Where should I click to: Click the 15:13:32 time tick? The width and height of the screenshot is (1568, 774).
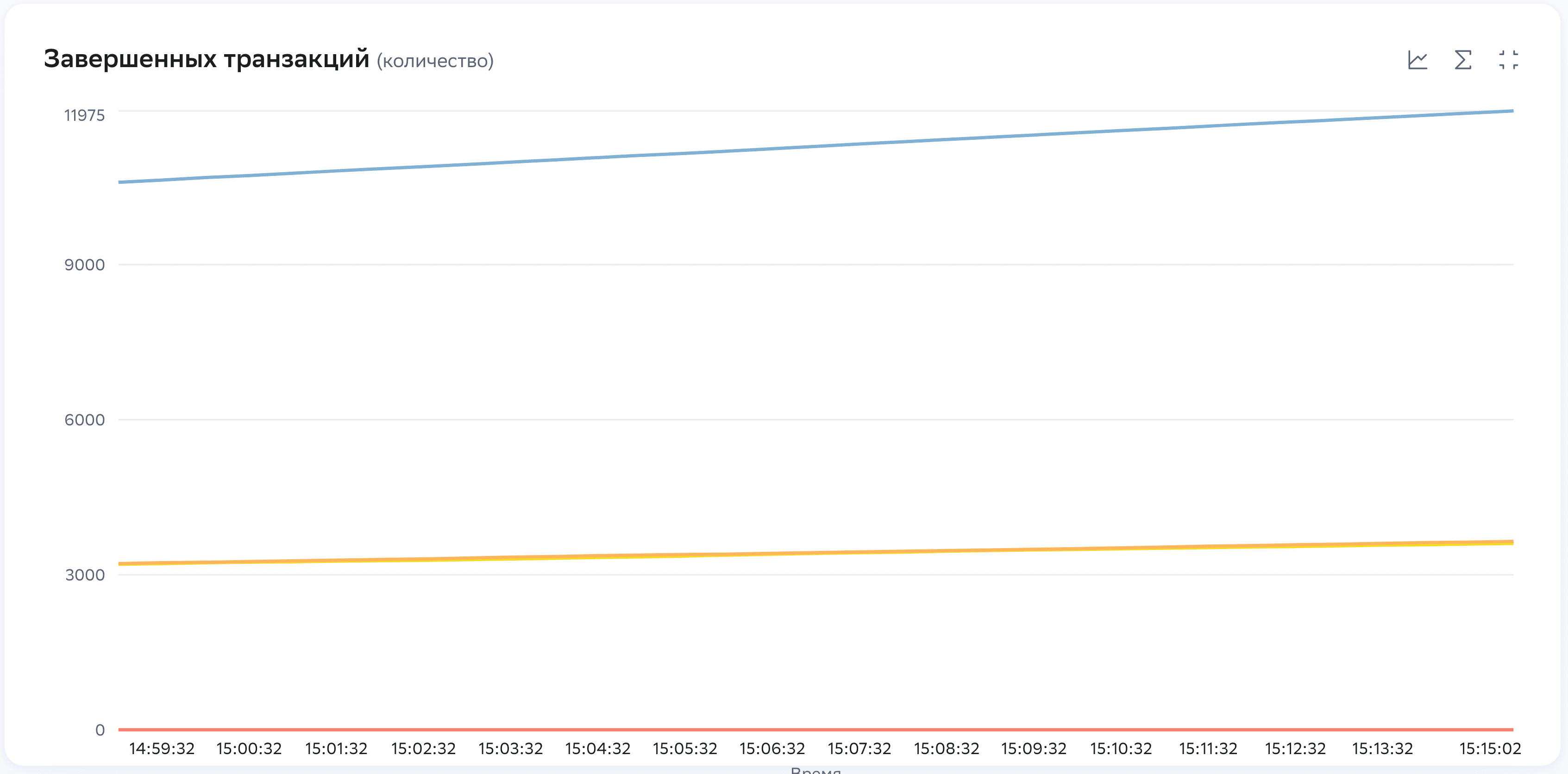[x=1382, y=749]
